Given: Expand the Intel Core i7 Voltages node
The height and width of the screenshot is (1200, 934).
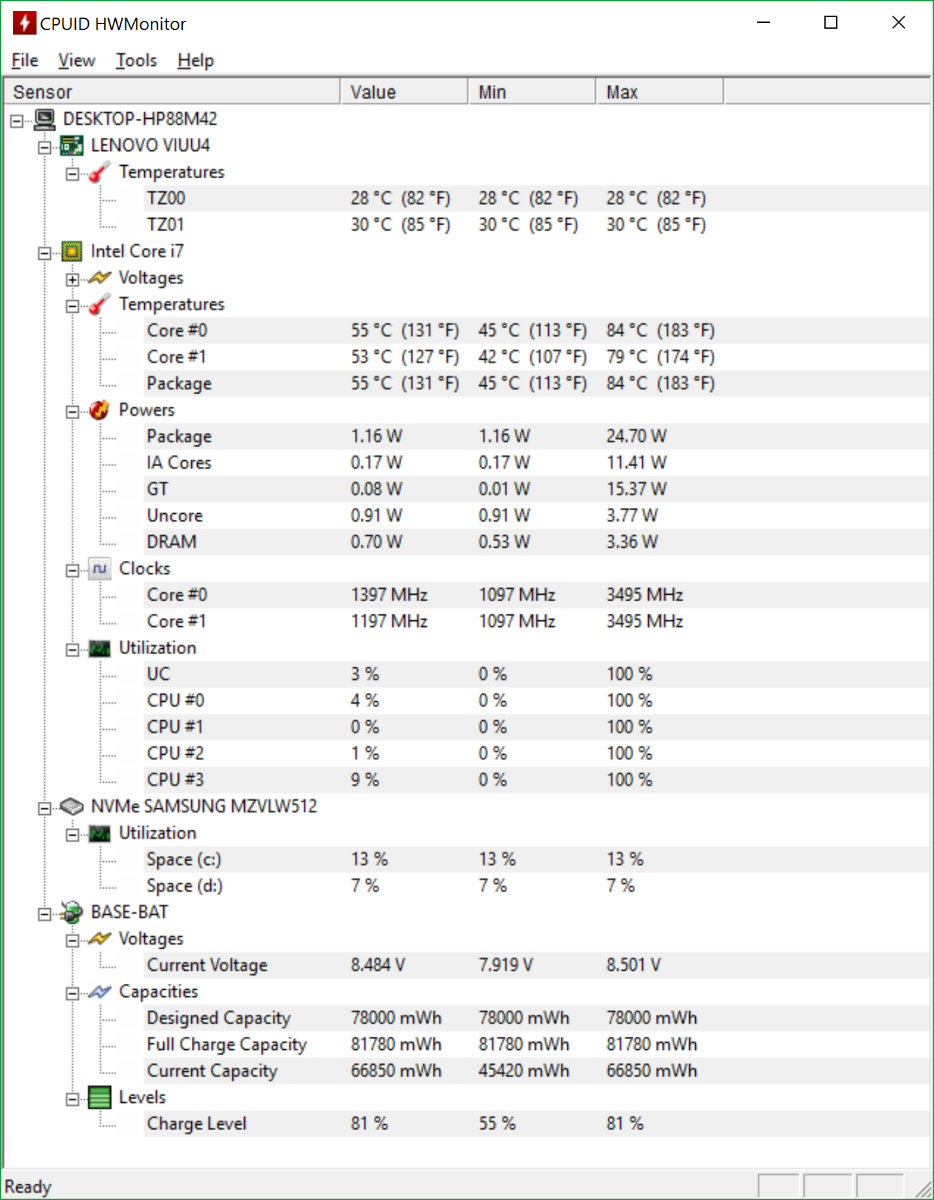Looking at the screenshot, I should tap(72, 278).
